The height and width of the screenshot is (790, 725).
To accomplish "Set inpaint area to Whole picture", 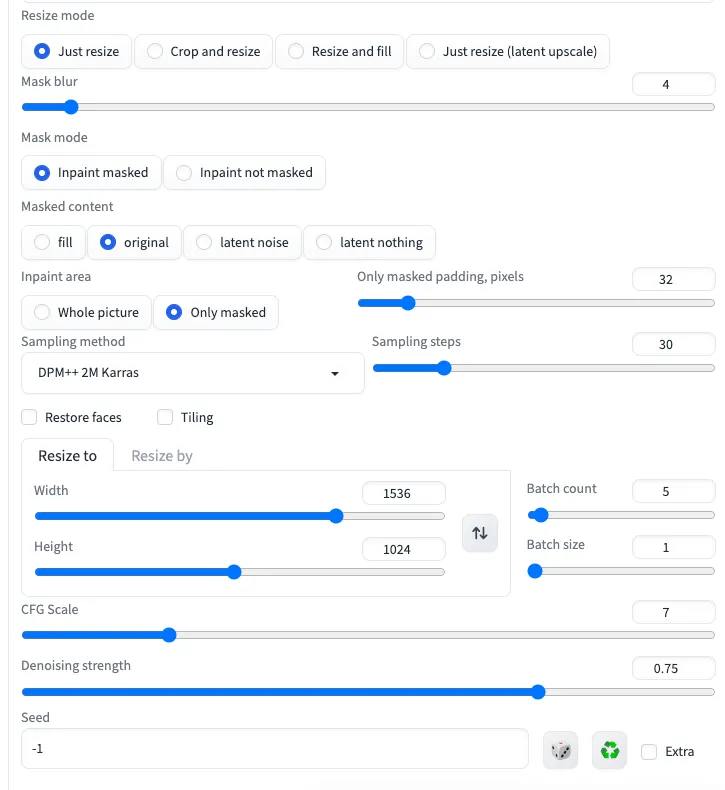I will click(x=86, y=312).
